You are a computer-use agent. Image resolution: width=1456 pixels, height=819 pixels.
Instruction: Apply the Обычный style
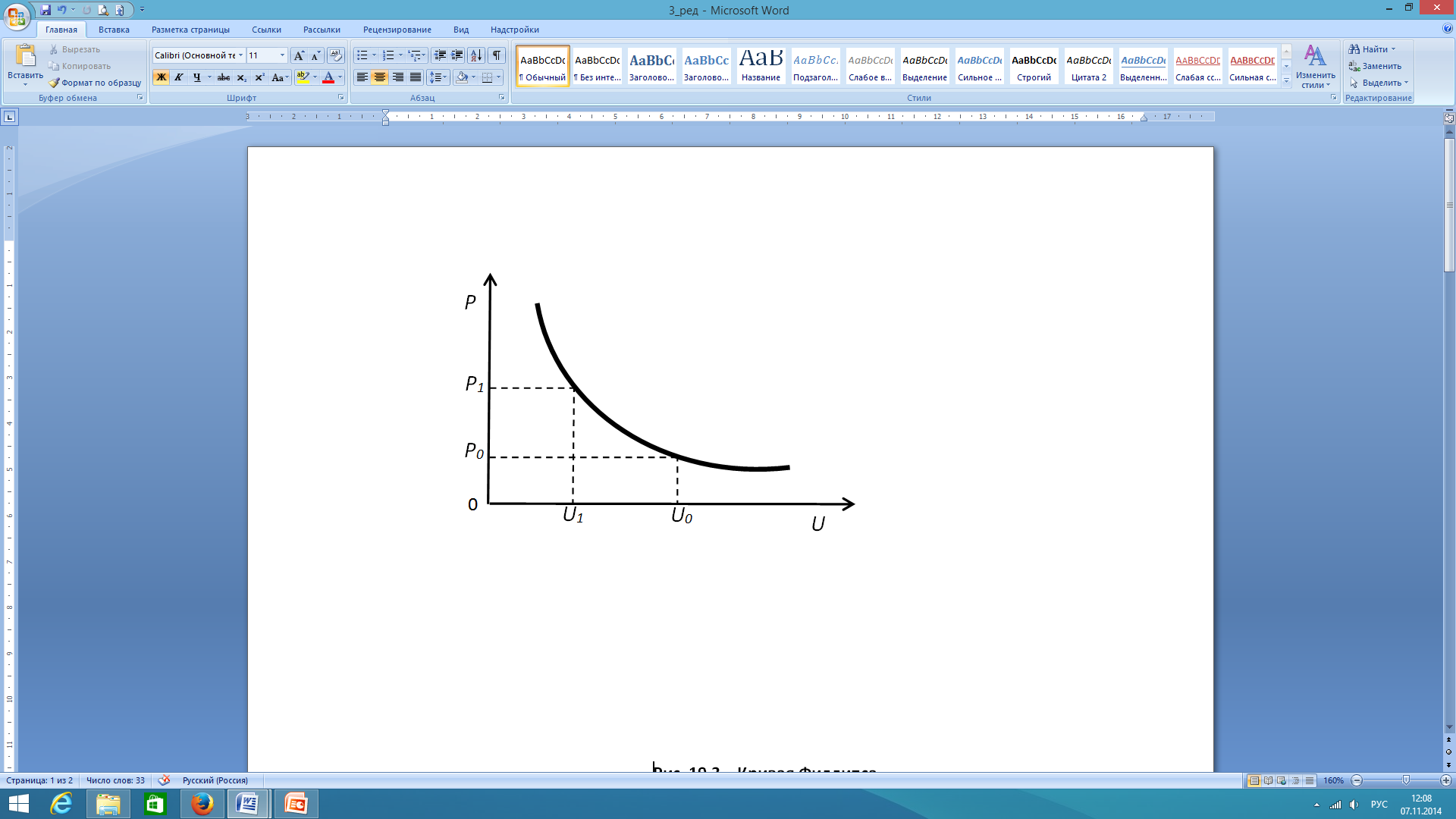[x=543, y=66]
